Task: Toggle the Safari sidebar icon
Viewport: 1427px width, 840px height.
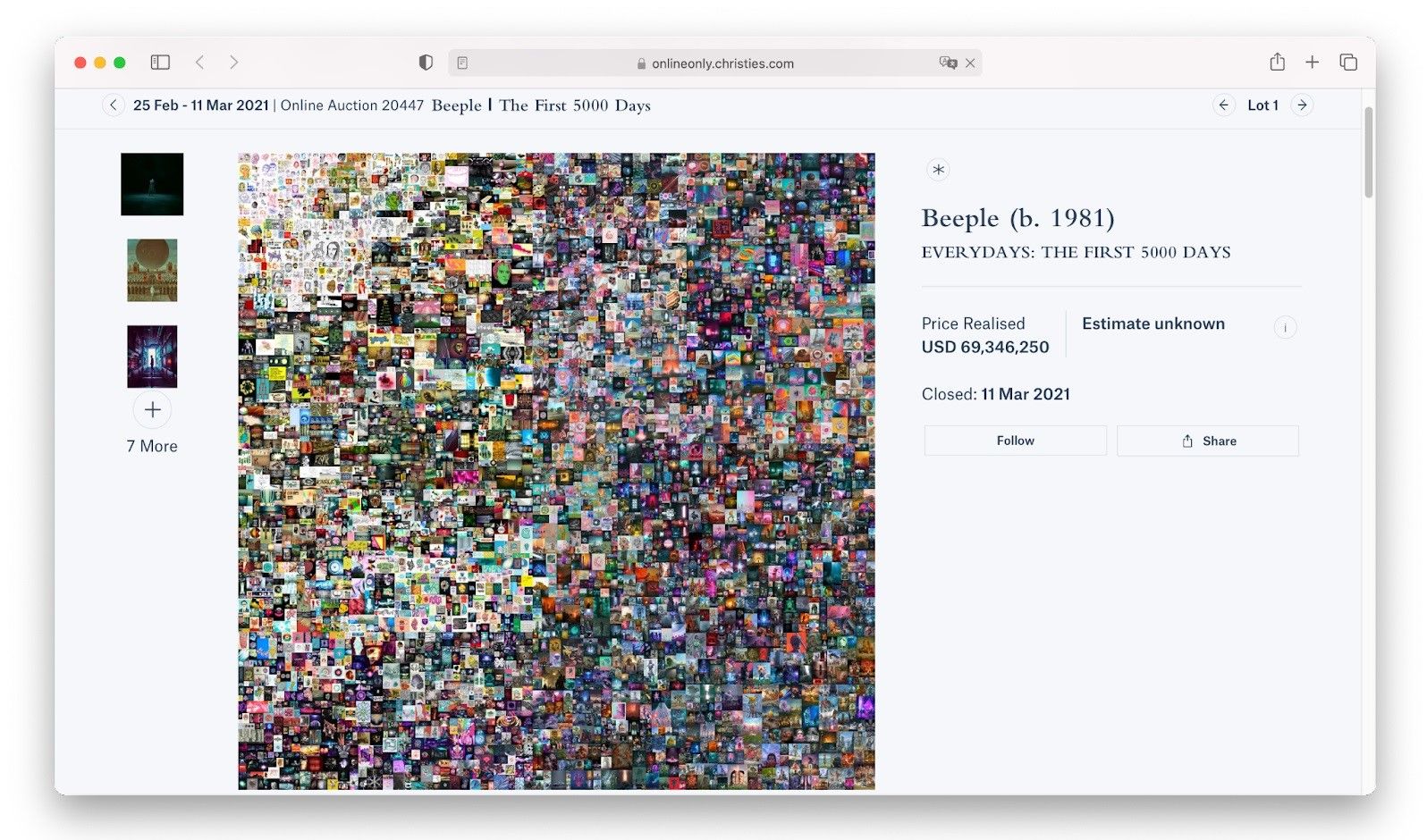Action: click(x=160, y=63)
